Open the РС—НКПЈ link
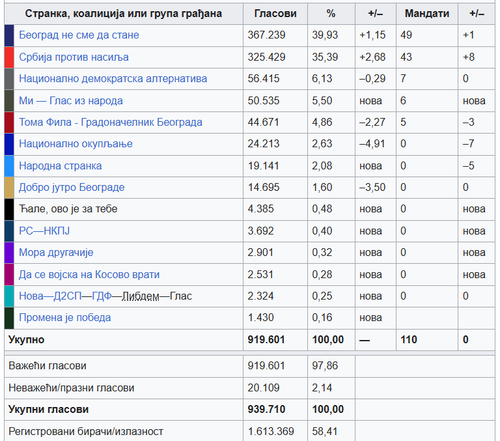500x441 pixels. pyautogui.click(x=44, y=231)
